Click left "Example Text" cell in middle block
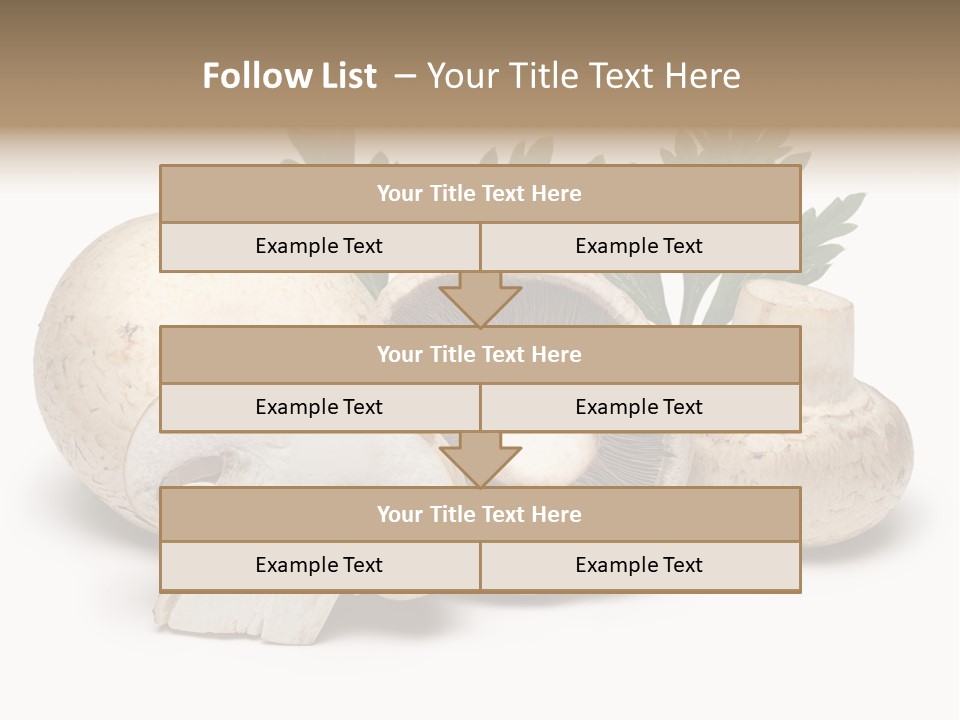 (x=320, y=407)
